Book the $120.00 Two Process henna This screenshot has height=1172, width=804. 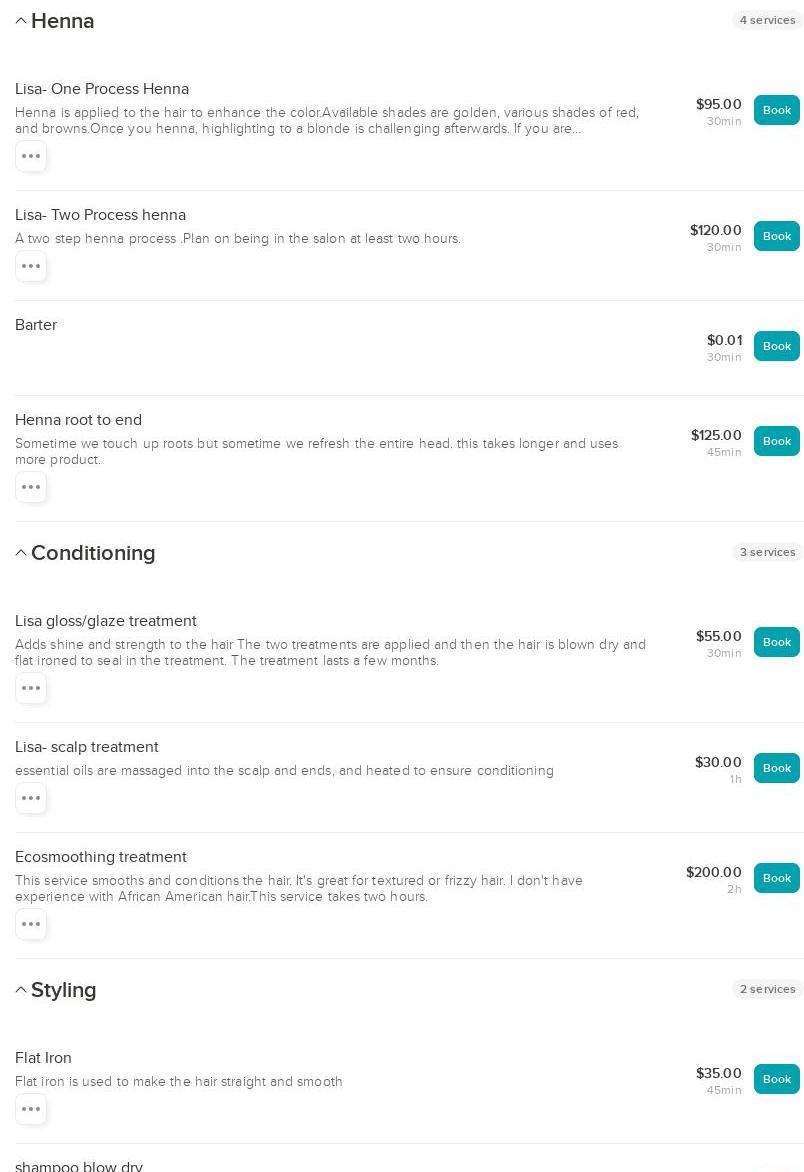[776, 236]
